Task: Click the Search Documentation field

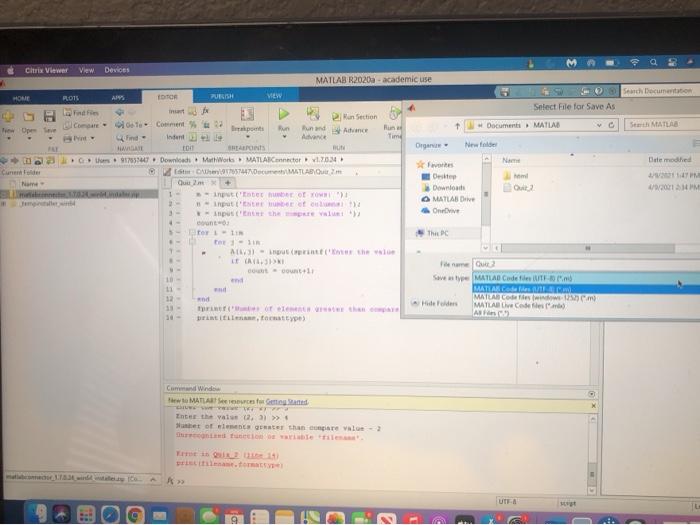Action: [659, 91]
